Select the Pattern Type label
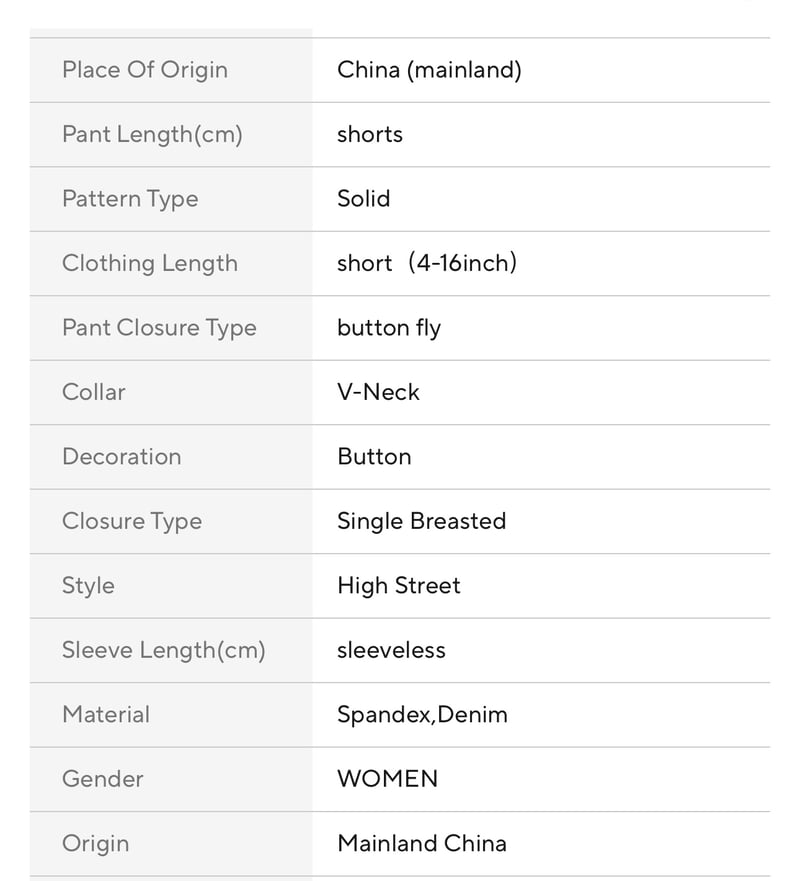 [x=130, y=199]
